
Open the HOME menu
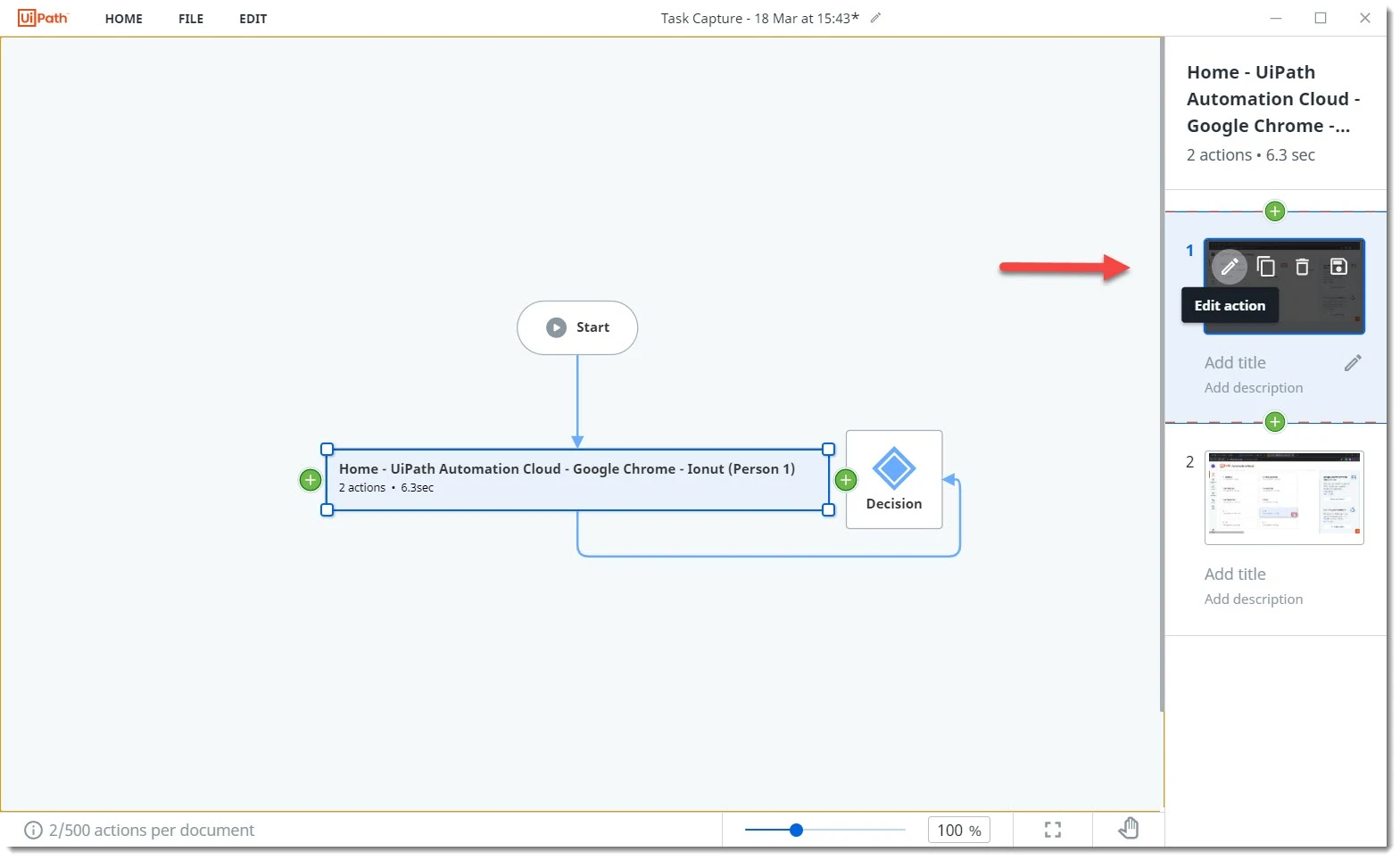[124, 19]
